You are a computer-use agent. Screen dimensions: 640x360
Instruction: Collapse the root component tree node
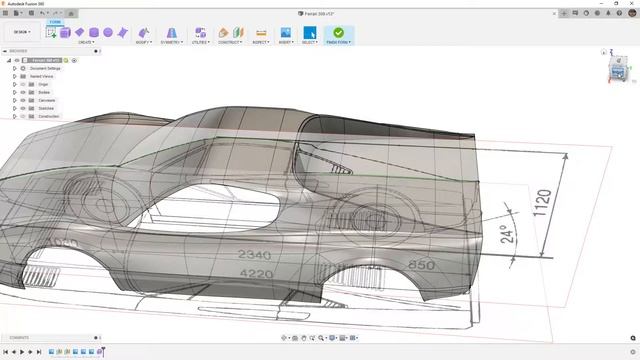9,60
